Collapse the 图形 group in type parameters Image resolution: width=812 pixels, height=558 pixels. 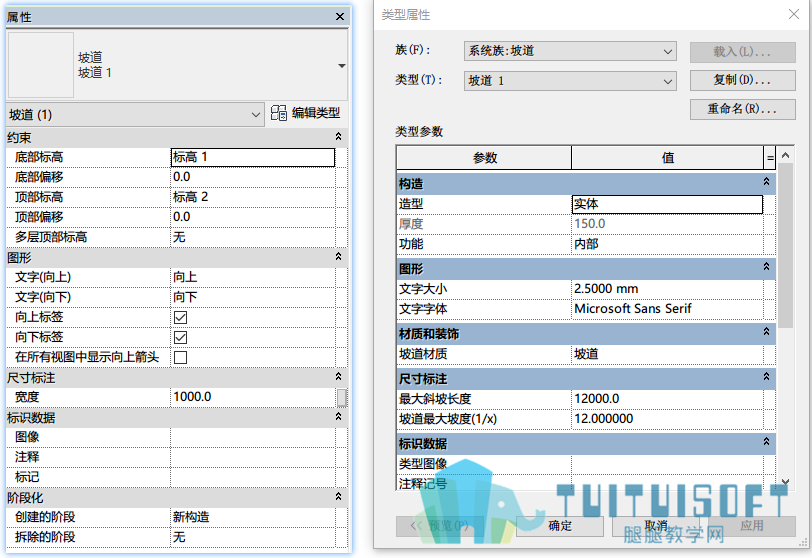[766, 267]
